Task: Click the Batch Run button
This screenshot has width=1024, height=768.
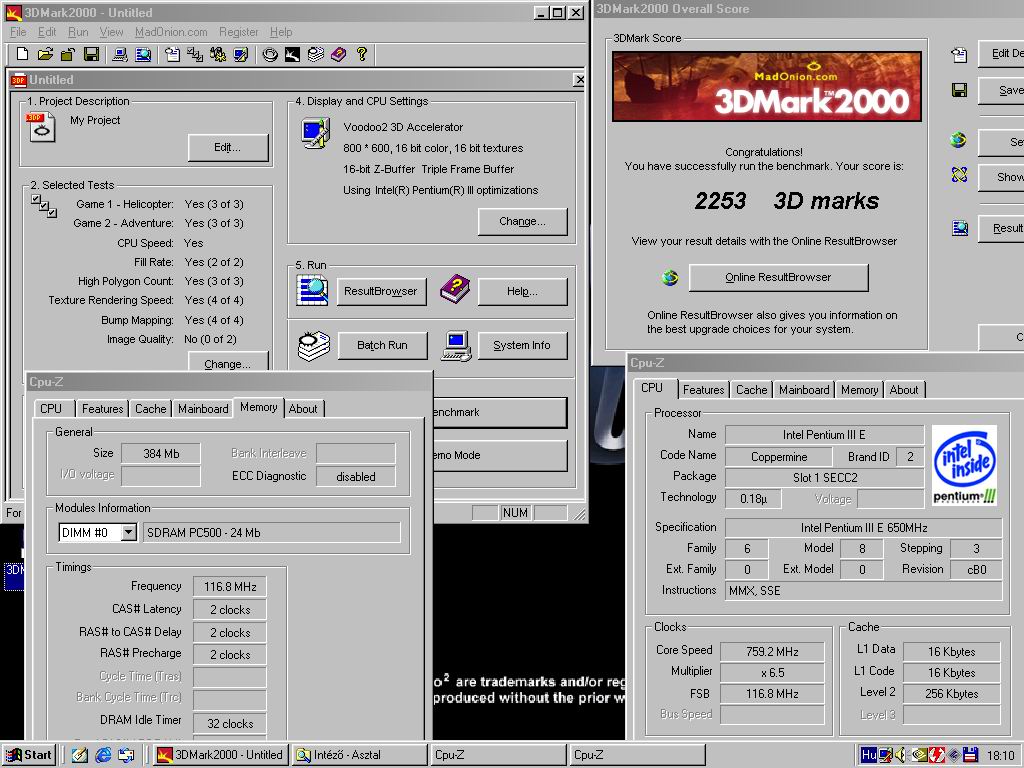Action: point(382,345)
